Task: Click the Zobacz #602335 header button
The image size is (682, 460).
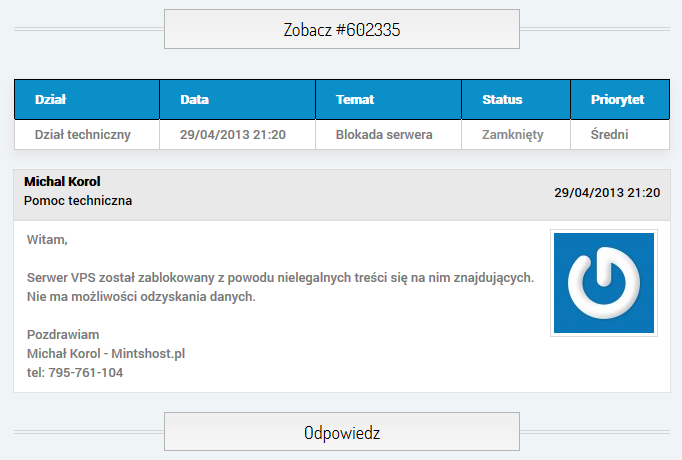Action: click(342, 29)
